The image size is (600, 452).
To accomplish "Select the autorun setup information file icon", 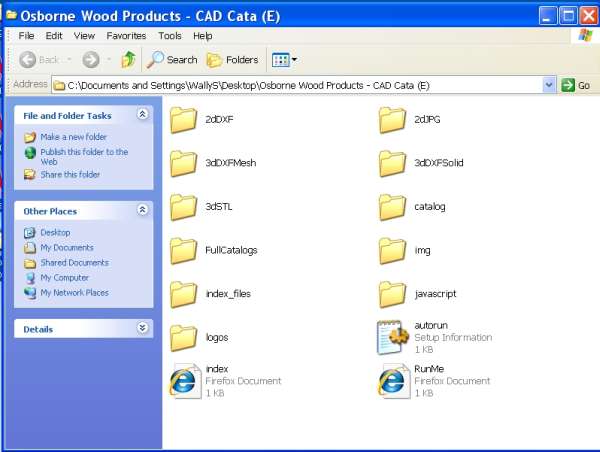I will click(x=392, y=337).
